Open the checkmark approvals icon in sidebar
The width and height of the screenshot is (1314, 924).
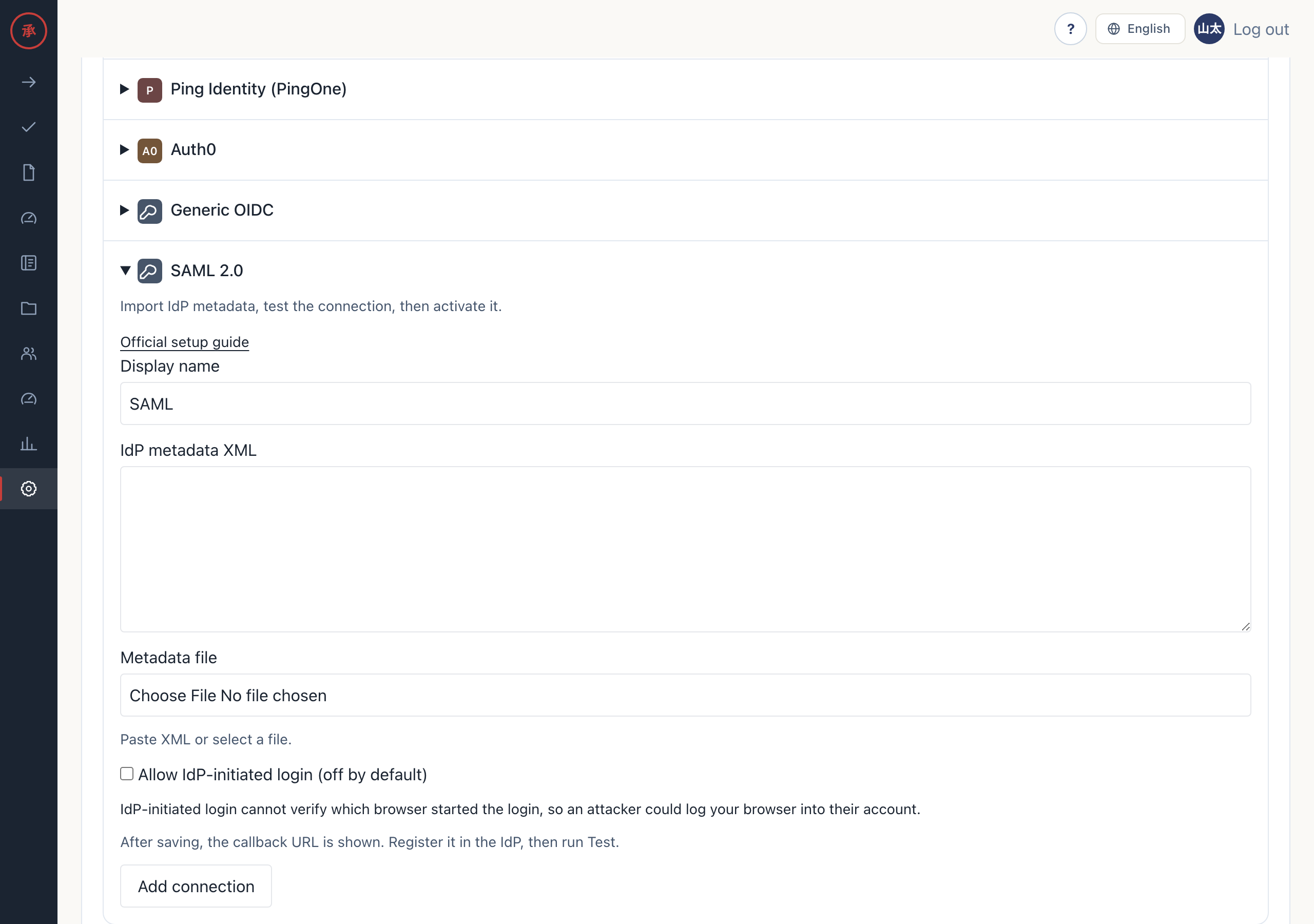[x=29, y=127]
